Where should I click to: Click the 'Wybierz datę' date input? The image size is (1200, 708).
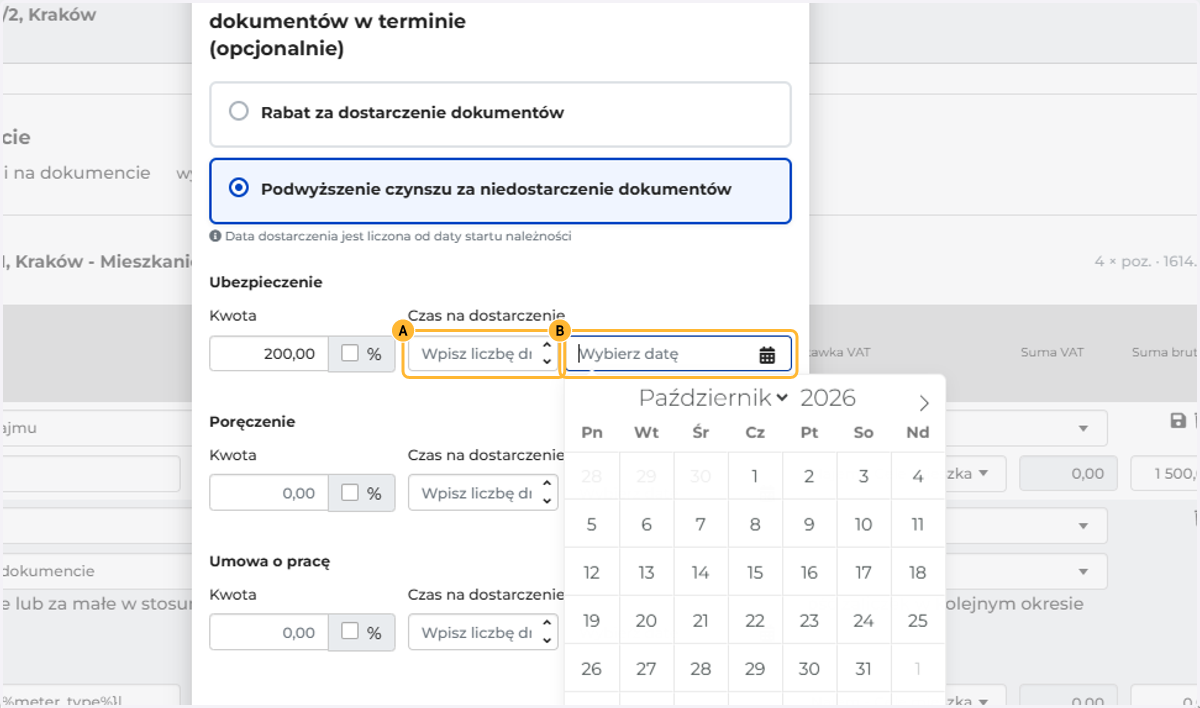coord(679,354)
